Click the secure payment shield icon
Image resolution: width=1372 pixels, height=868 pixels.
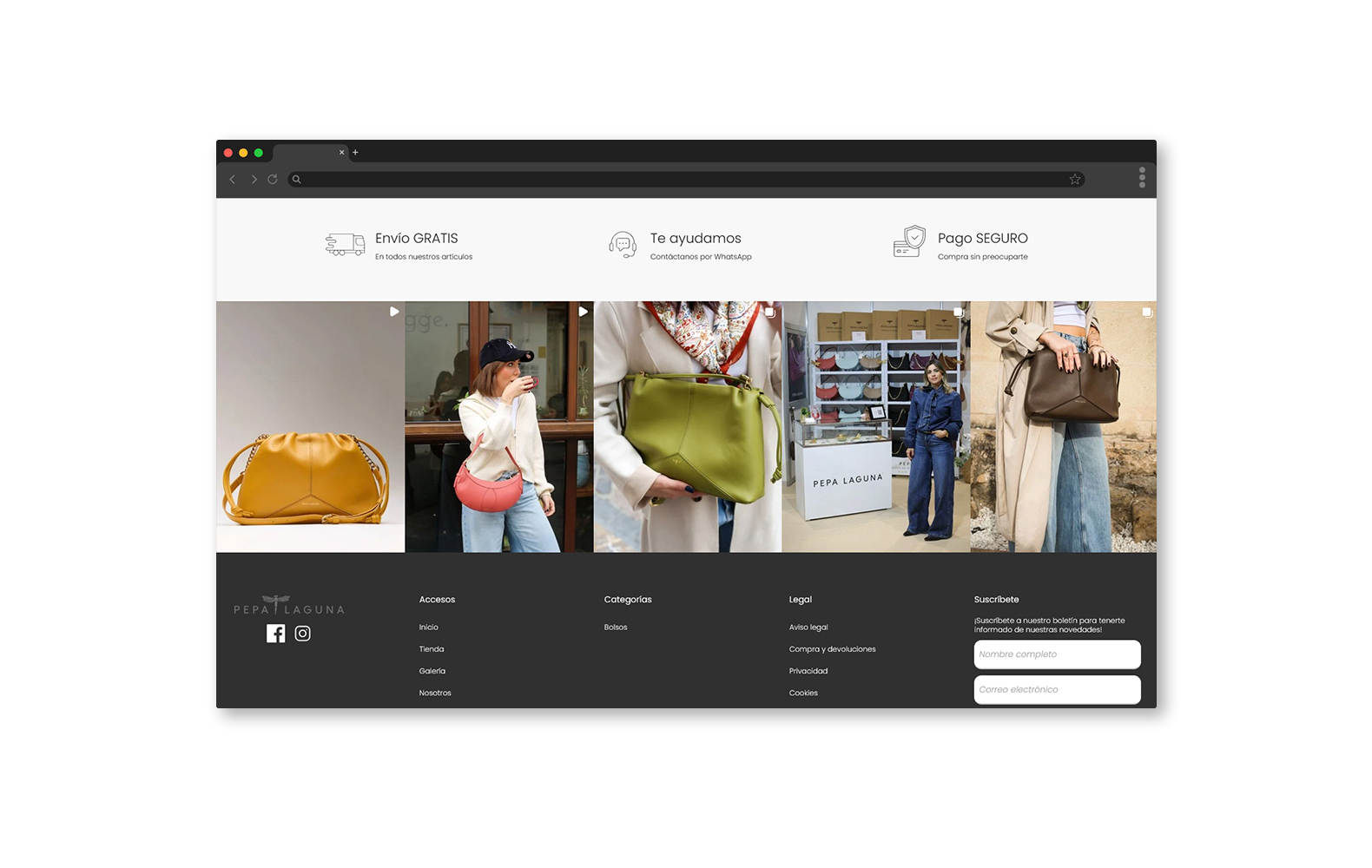(x=909, y=242)
